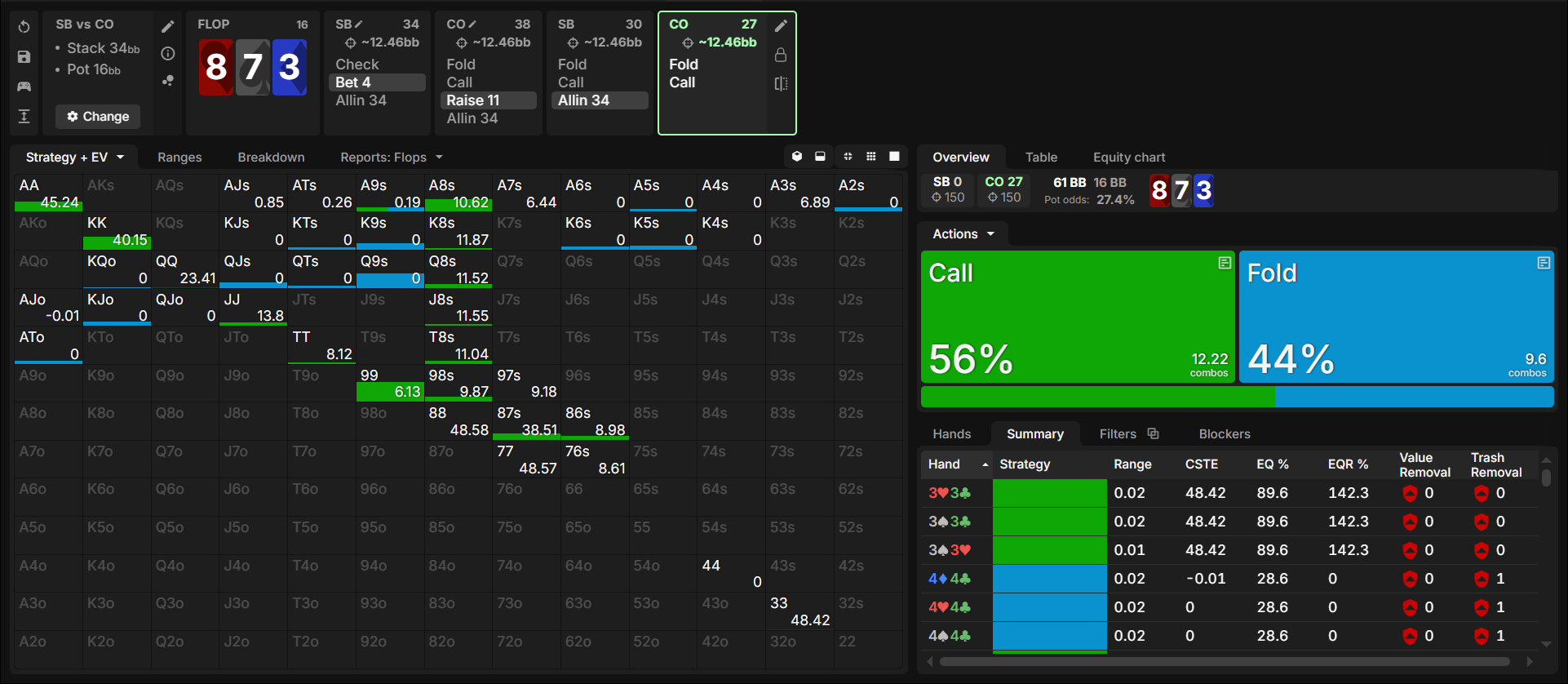
Task: Click the Change settings button
Action: point(98,117)
